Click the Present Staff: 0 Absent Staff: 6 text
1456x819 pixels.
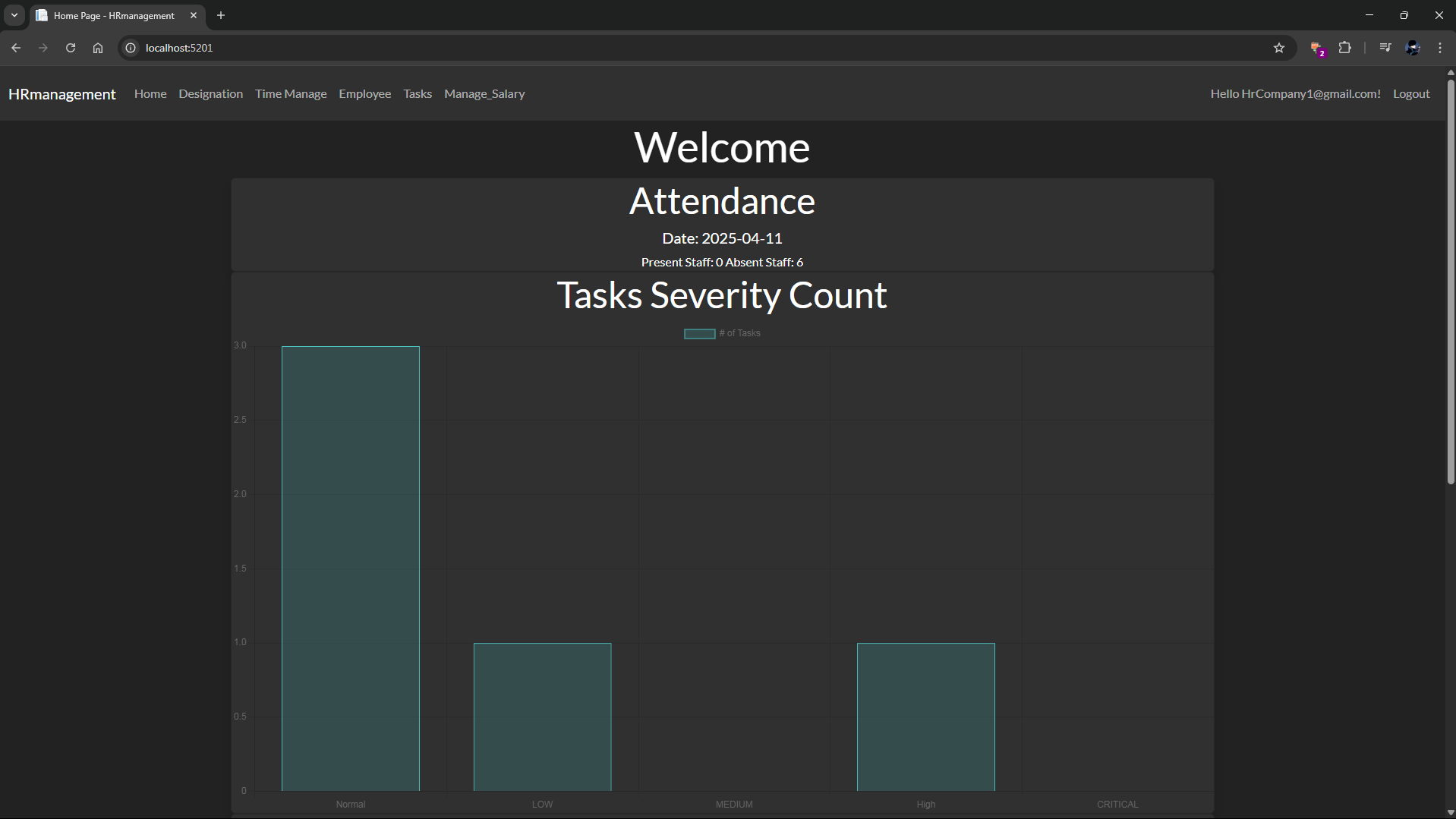coord(722,263)
